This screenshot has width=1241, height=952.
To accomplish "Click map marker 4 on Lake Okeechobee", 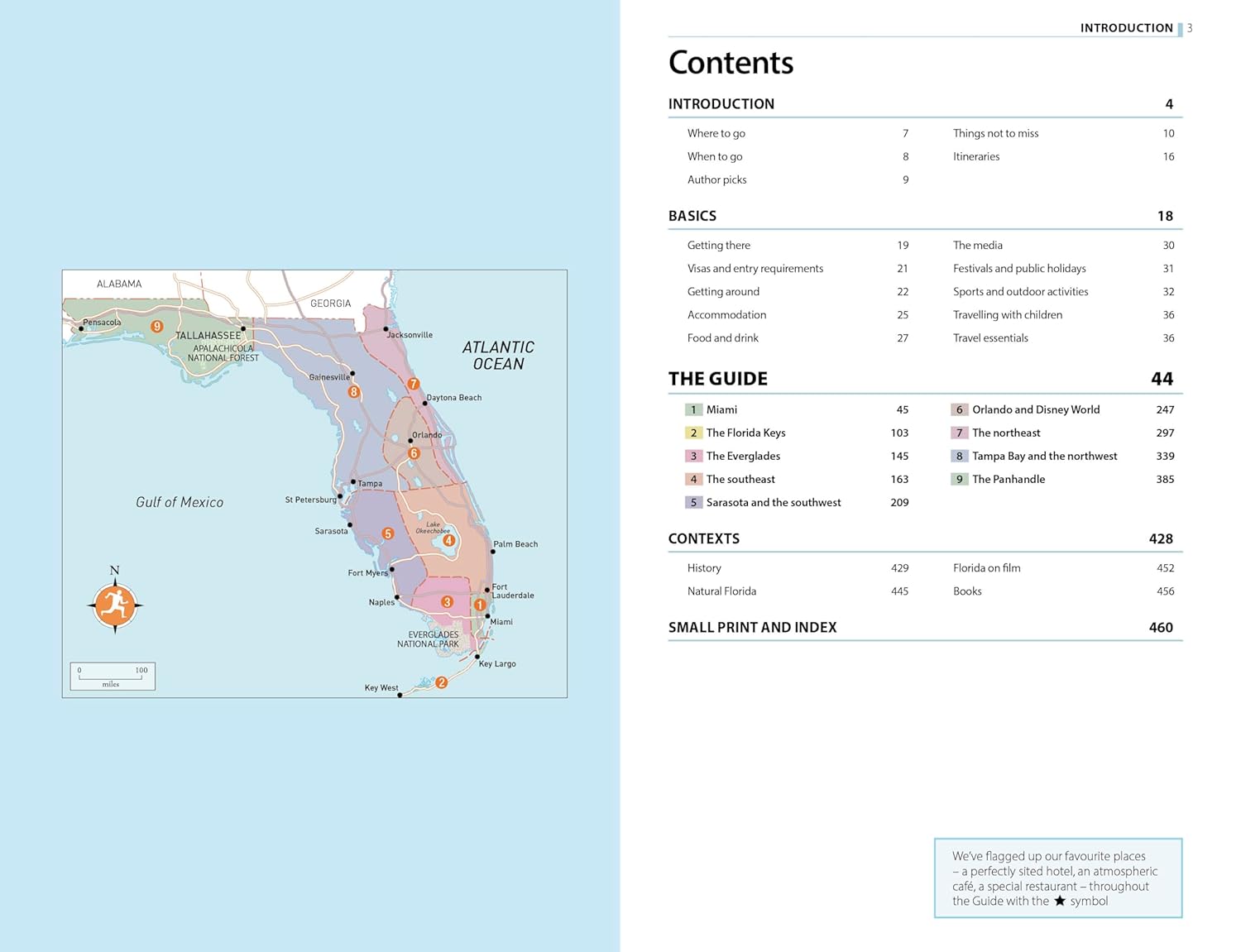I will tap(448, 540).
